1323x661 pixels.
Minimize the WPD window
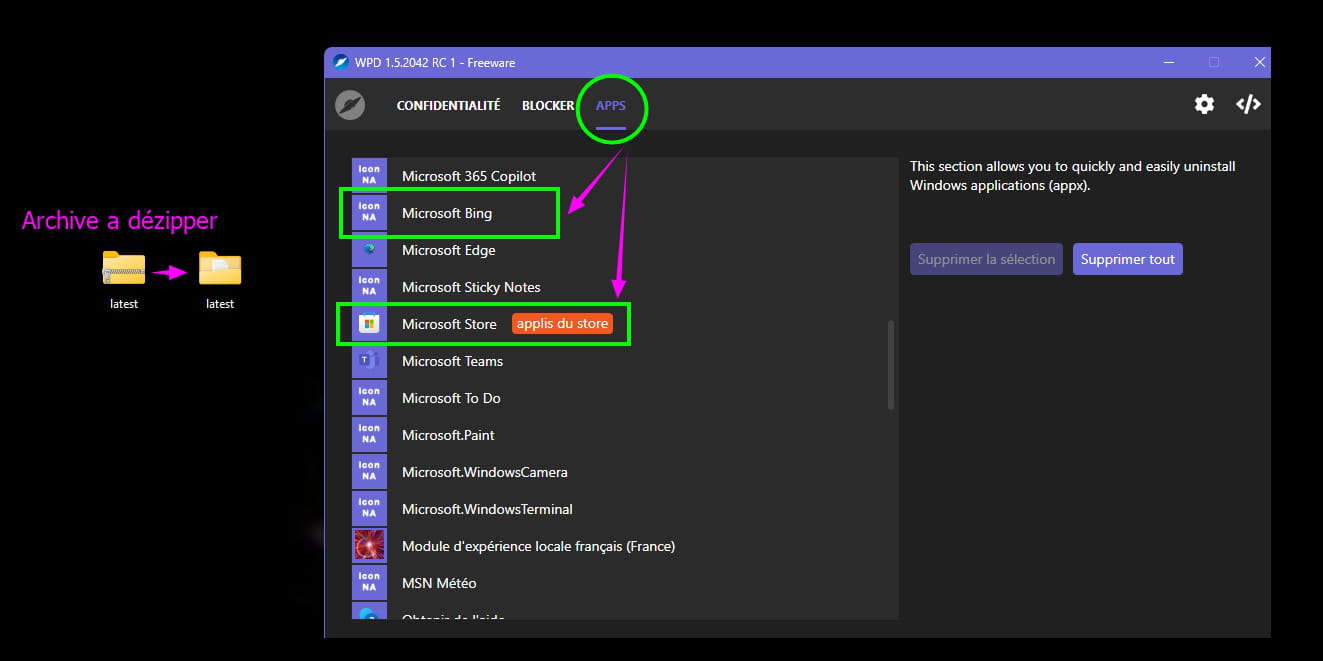tap(1169, 62)
